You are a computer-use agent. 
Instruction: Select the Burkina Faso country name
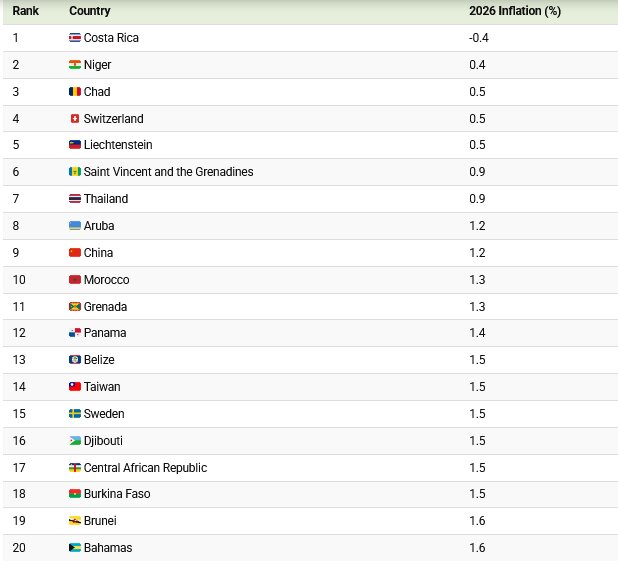[x=117, y=494]
